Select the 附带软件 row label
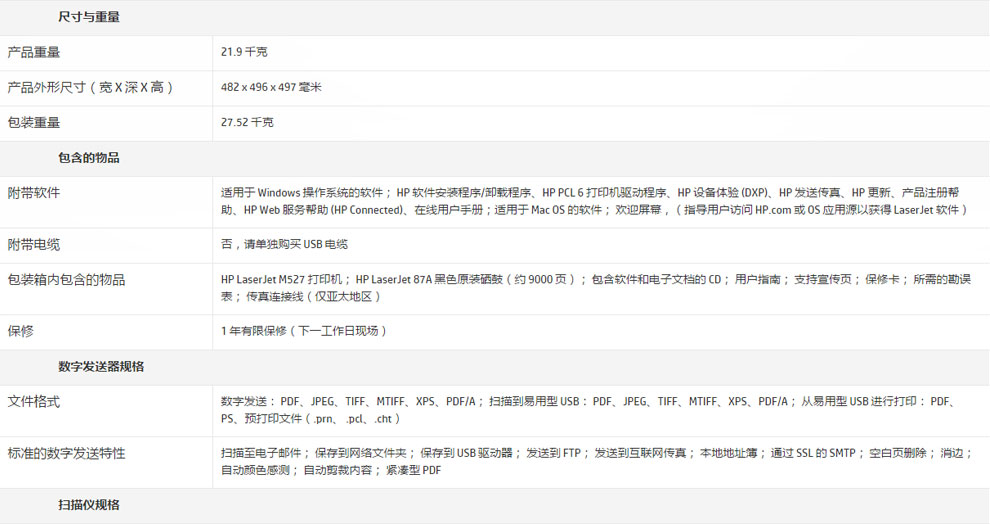Image resolution: width=990 pixels, height=524 pixels. pyautogui.click(x=34, y=193)
